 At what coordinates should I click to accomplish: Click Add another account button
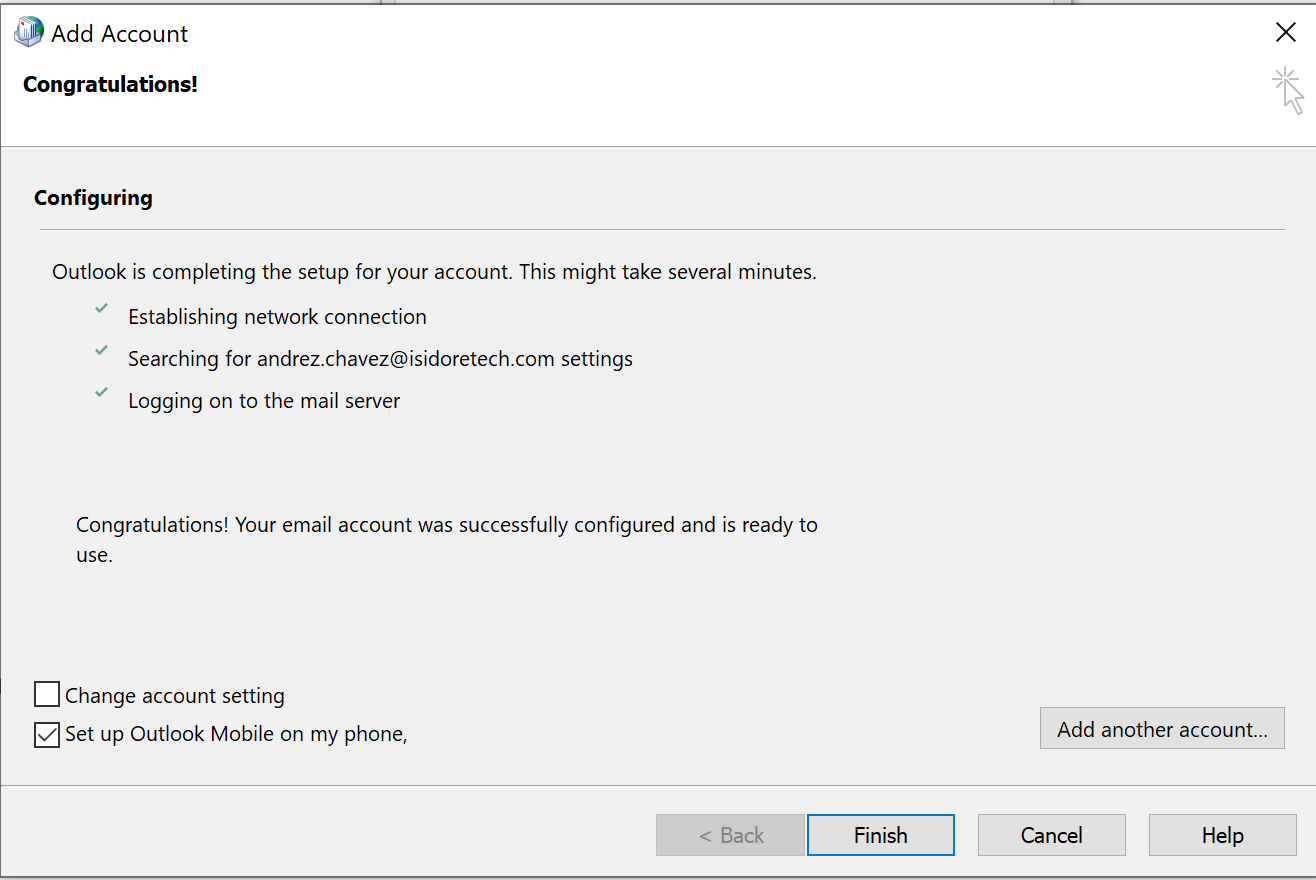[1162, 729]
